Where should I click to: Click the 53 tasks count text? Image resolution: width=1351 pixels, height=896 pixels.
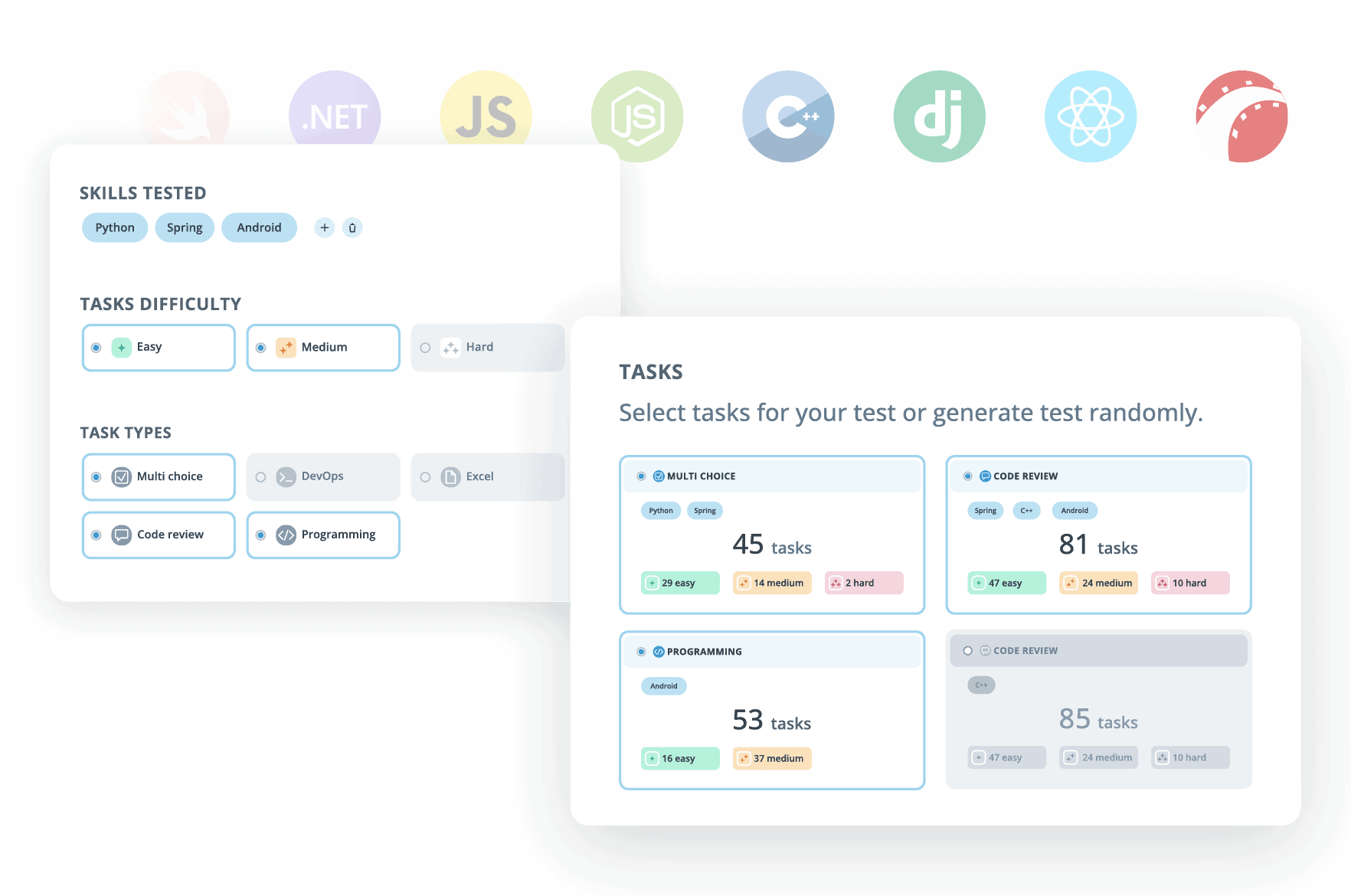click(x=772, y=721)
